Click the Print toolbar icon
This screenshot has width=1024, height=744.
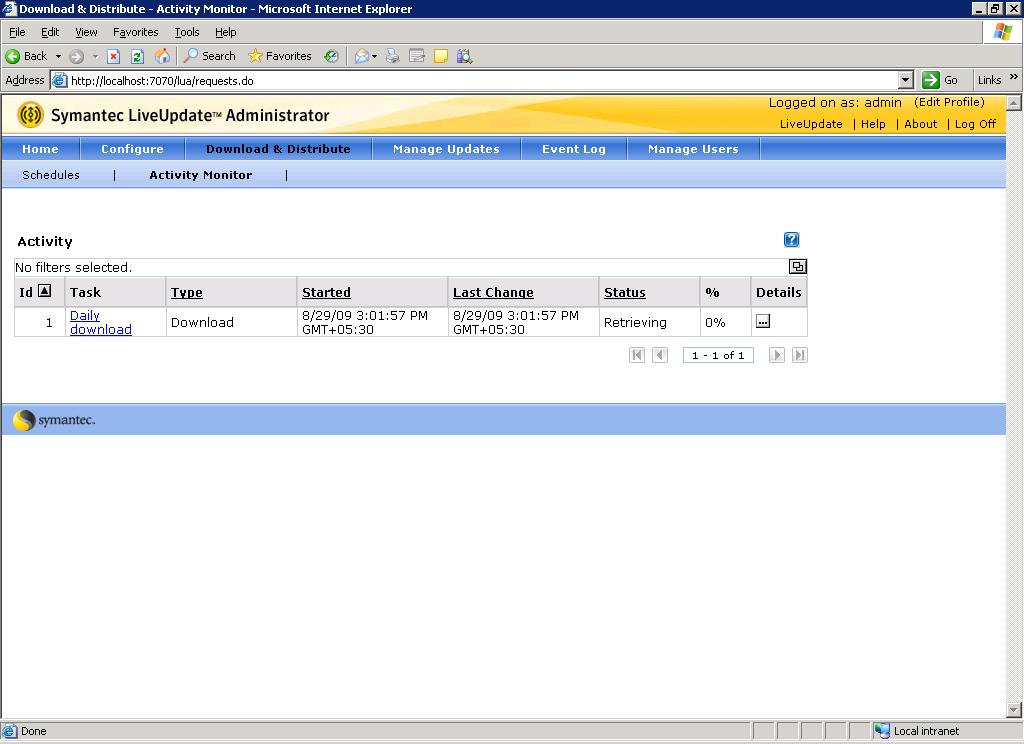(x=392, y=56)
